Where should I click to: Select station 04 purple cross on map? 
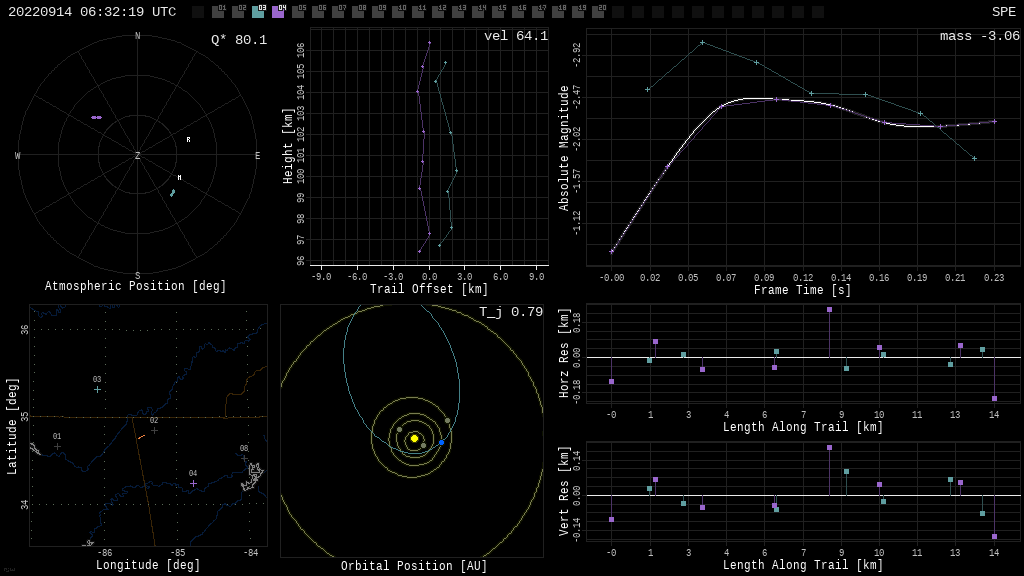(x=193, y=483)
